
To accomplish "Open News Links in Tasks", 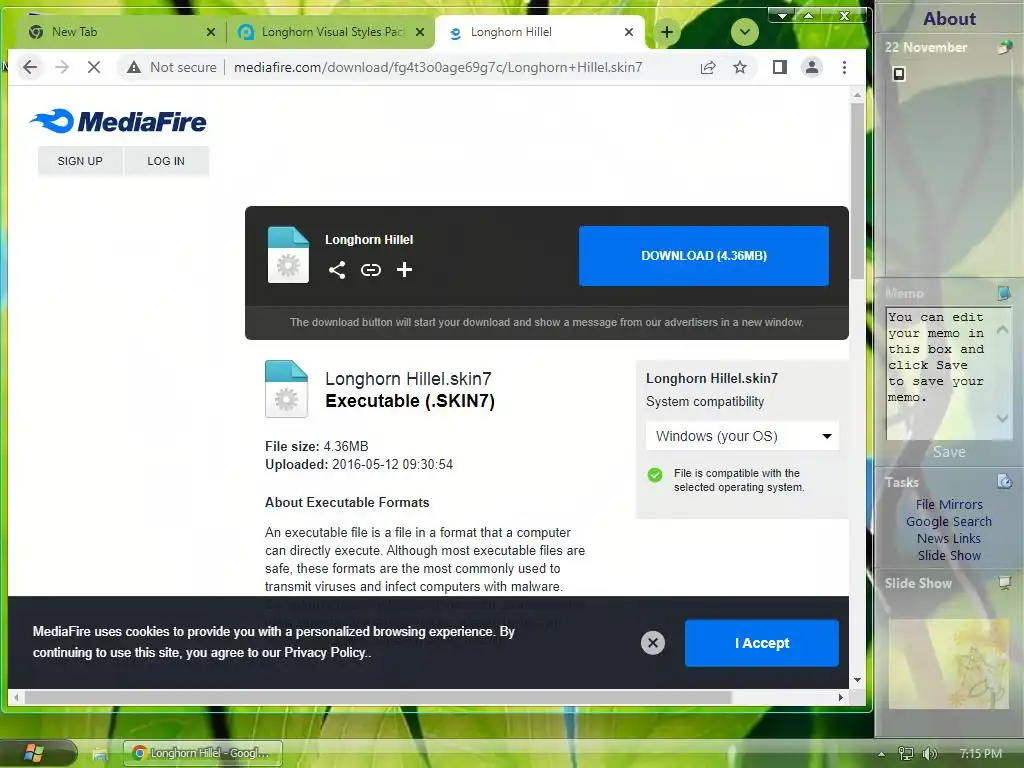I will coord(949,538).
